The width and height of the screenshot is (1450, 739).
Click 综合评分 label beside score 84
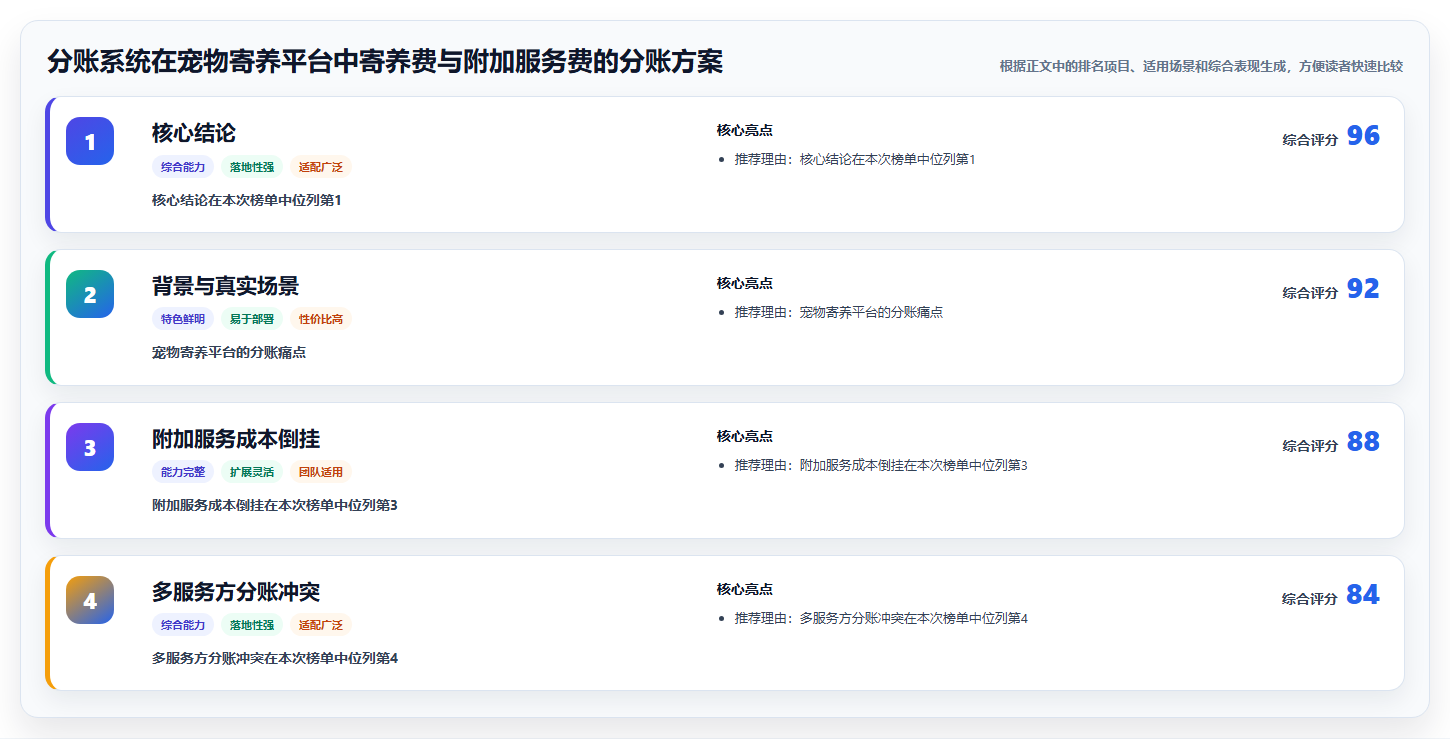(x=1310, y=599)
